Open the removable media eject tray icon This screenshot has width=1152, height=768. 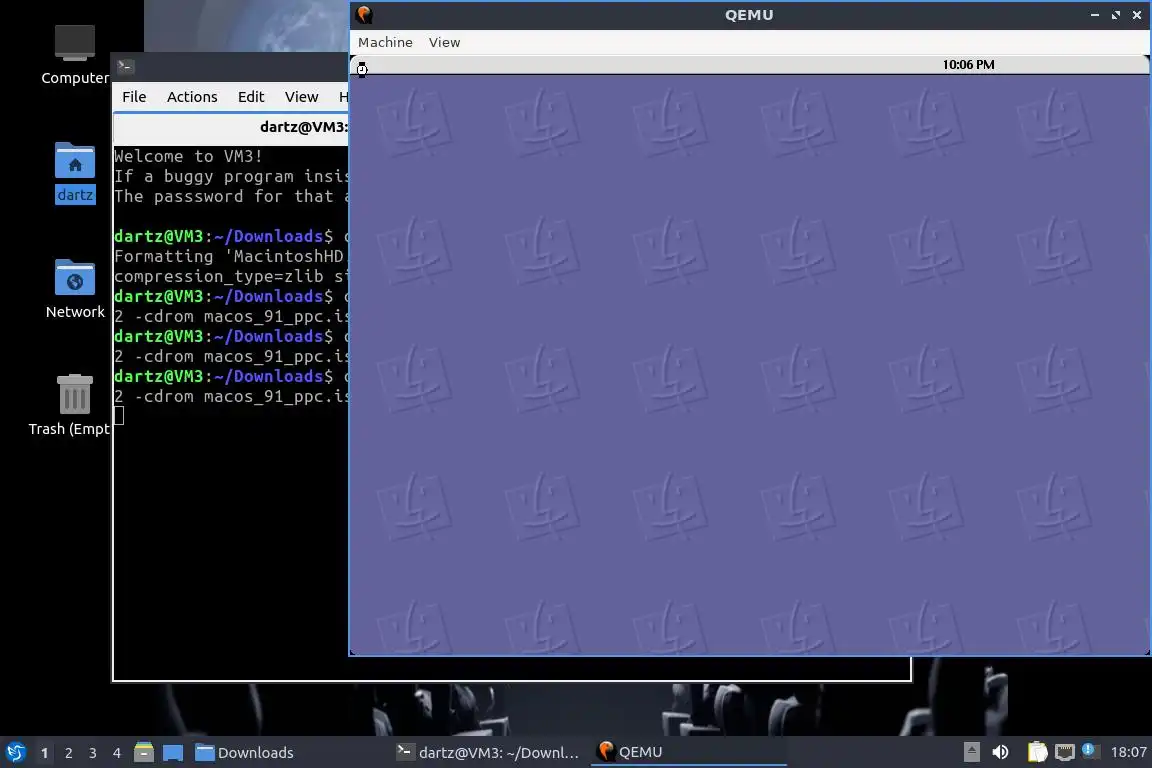click(x=971, y=752)
